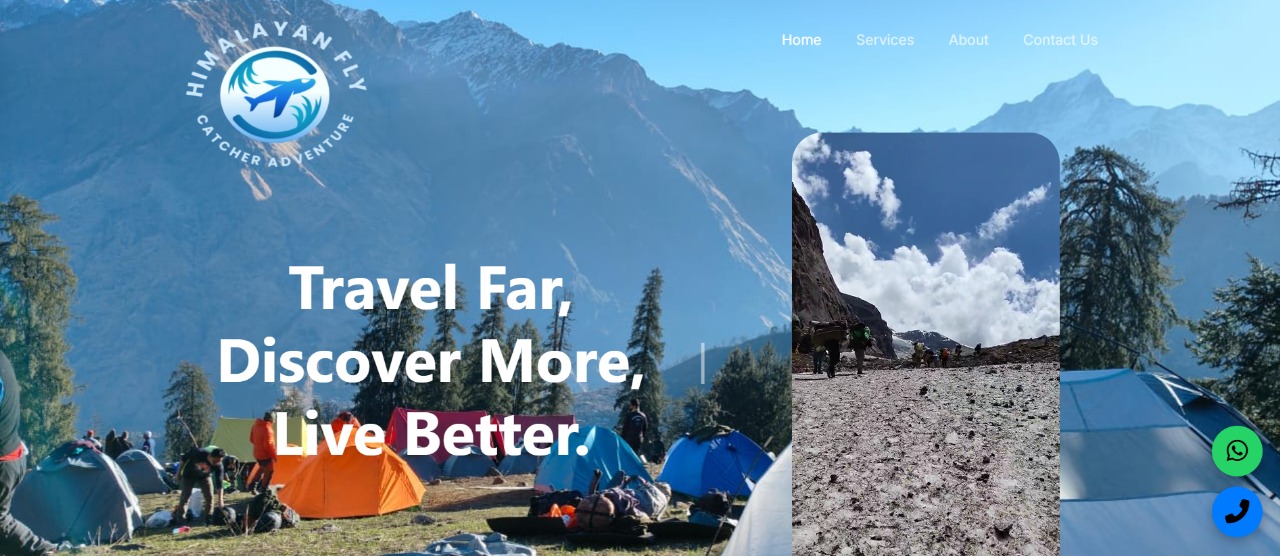Select the rounded trekking photo card
Screen dimensions: 1280x556
926,344
